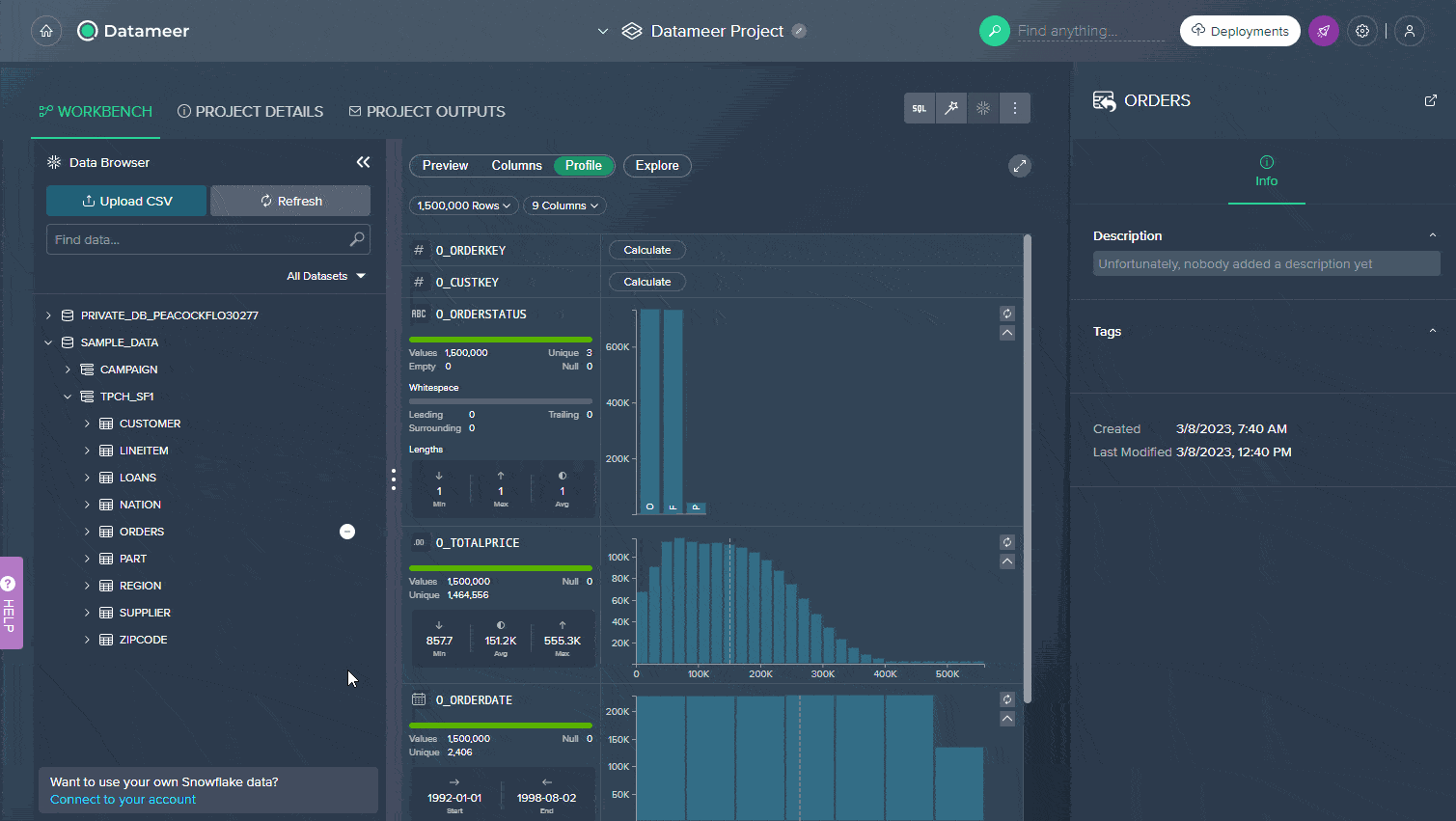Click the Explore button
This screenshot has width=1456, height=821.
[657, 166]
